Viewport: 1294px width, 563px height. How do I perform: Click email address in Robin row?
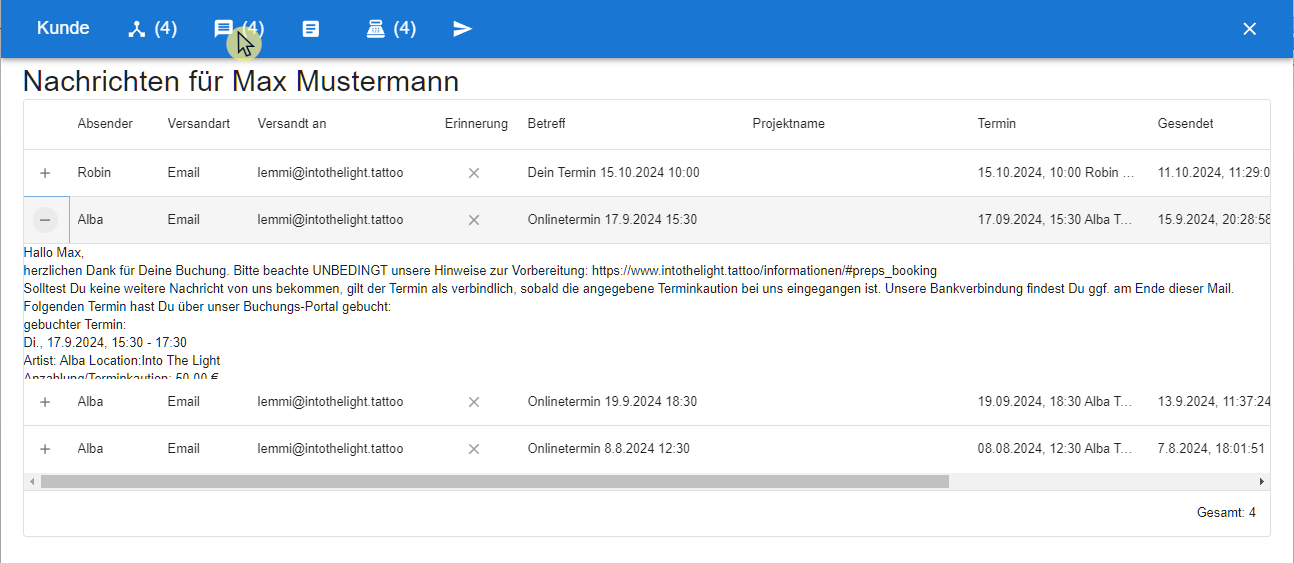[330, 173]
